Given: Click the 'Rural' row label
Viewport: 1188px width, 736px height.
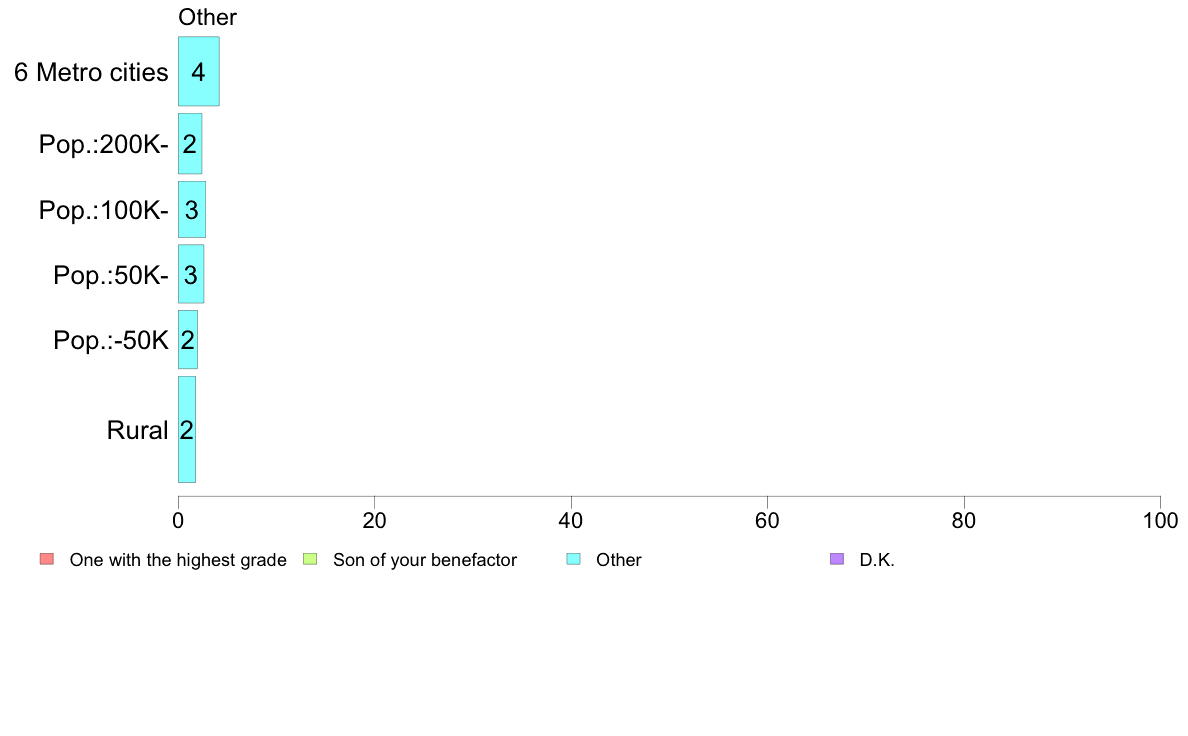Looking at the screenshot, I should pyautogui.click(x=137, y=430).
